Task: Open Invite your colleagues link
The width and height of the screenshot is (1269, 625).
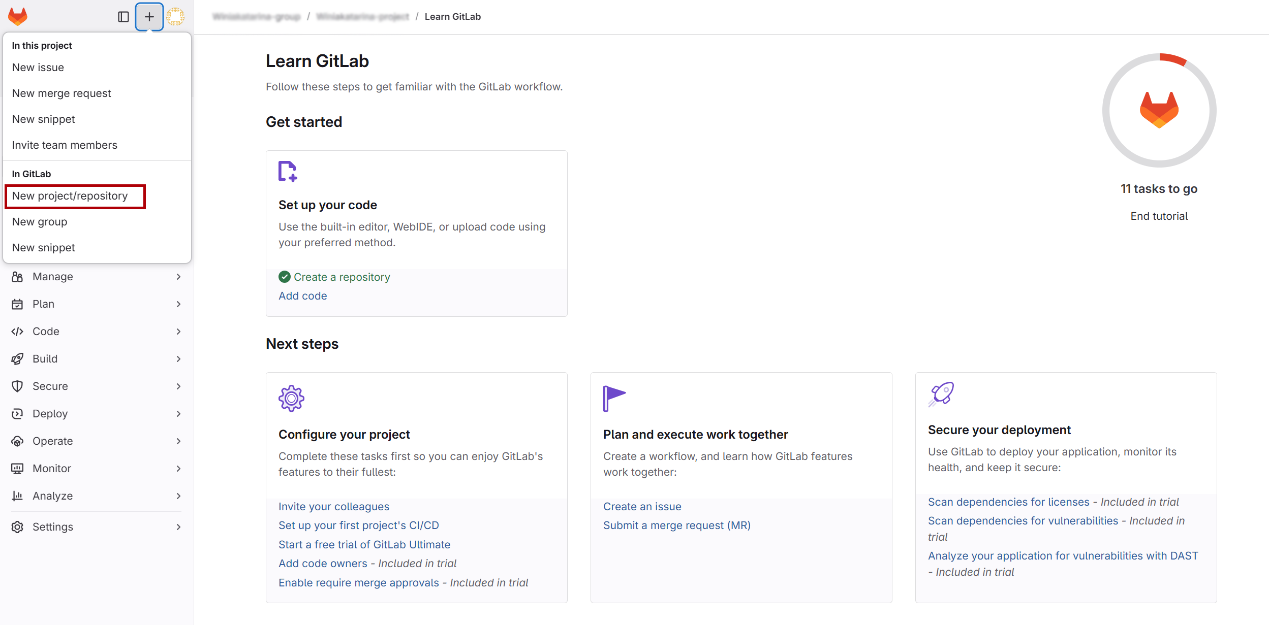Action: coord(334,507)
